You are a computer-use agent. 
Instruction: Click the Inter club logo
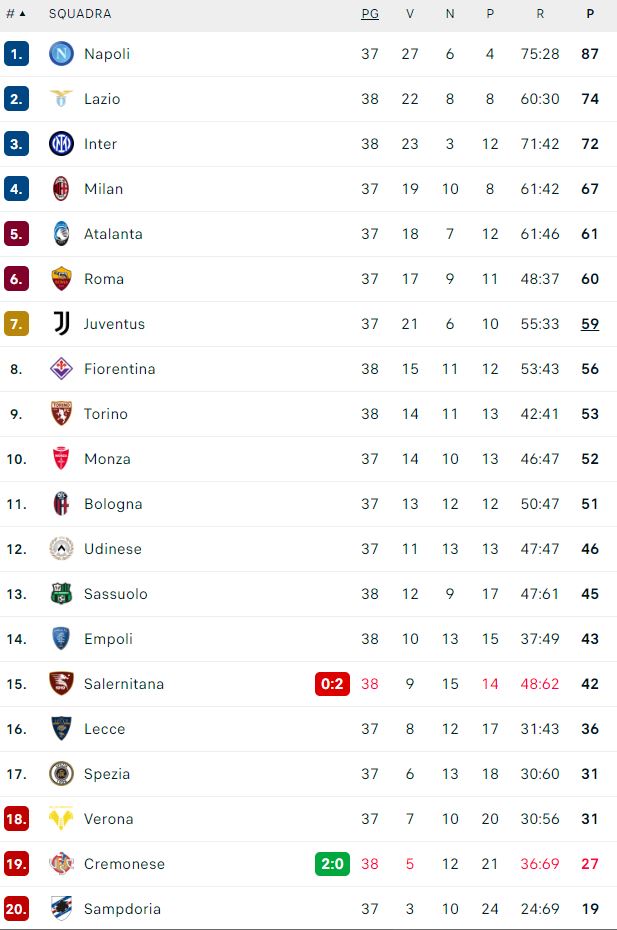[x=62, y=144]
